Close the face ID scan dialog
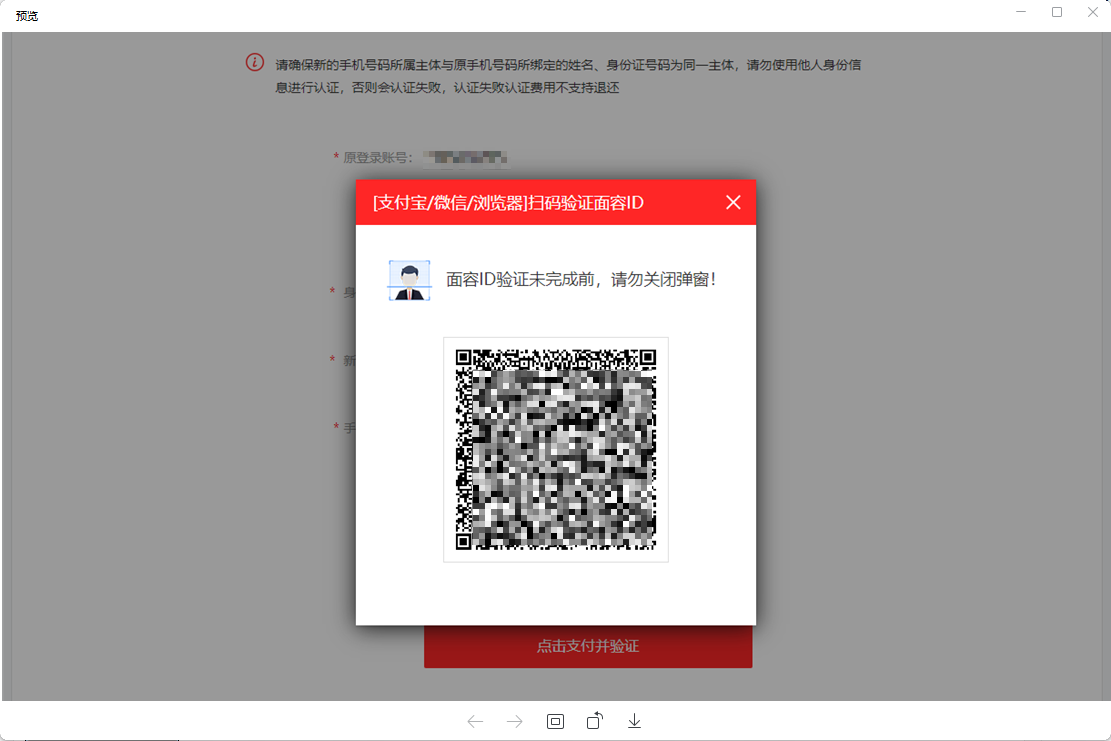Screen dimensions: 1111x741 click(733, 203)
